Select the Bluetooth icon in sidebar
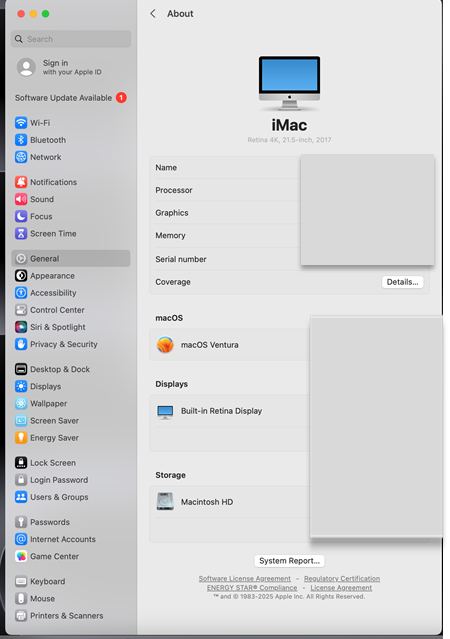 pyautogui.click(x=21, y=140)
